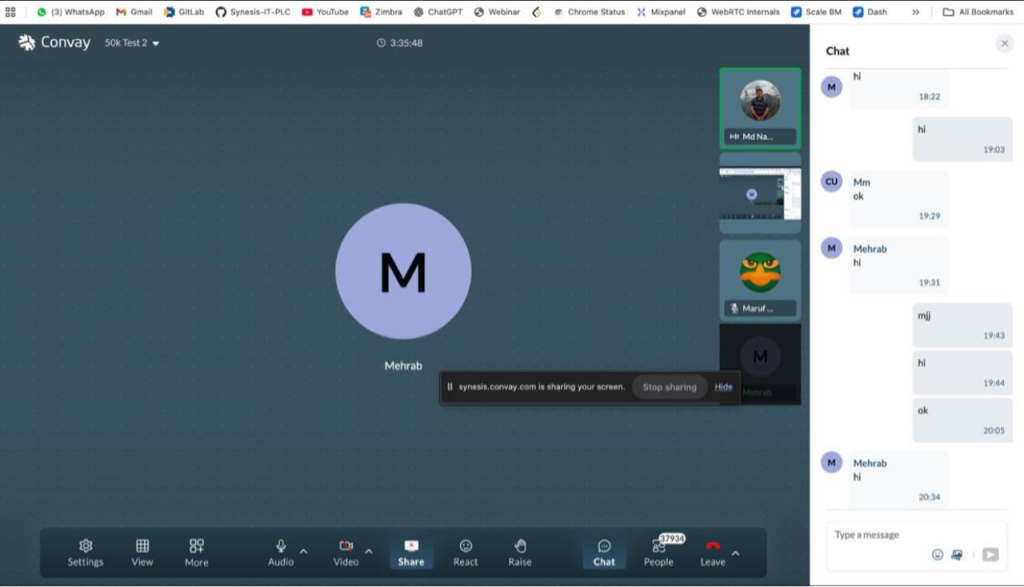Open the View layout options
The image size is (1024, 587).
pyautogui.click(x=142, y=551)
